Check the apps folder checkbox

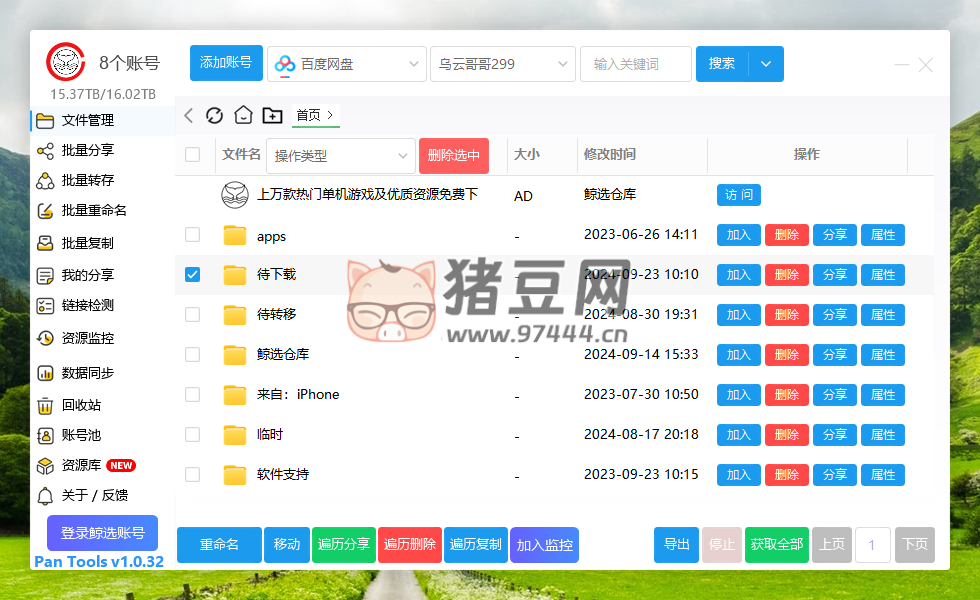pyautogui.click(x=193, y=235)
